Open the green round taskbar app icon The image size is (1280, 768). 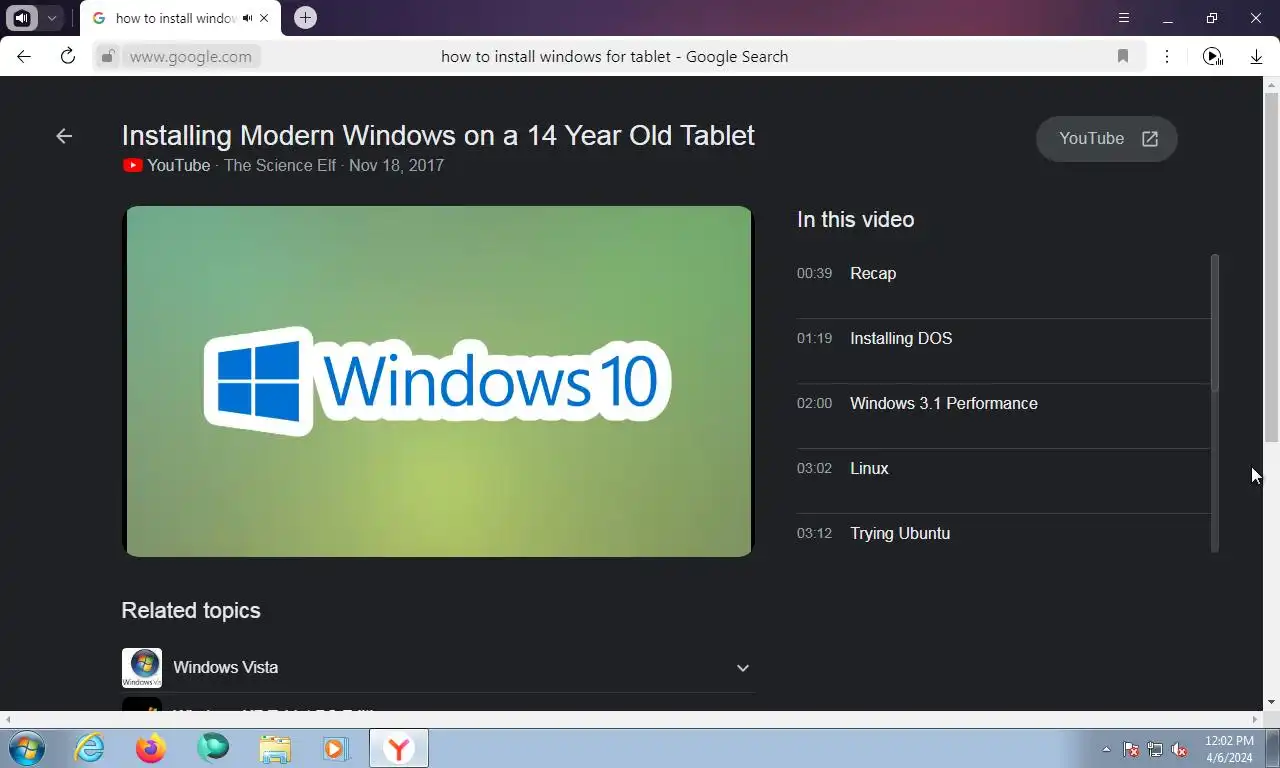click(213, 748)
